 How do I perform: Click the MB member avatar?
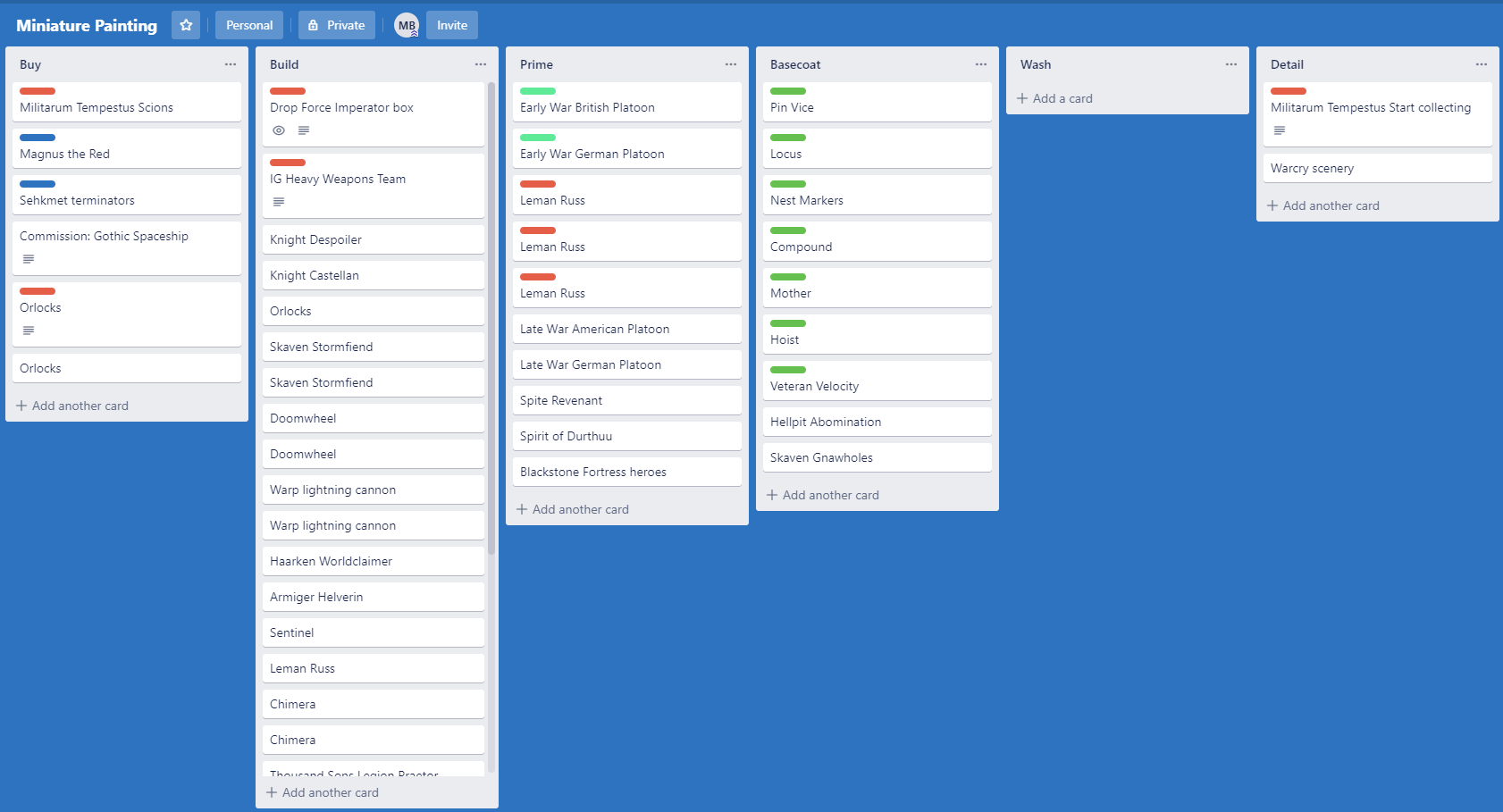pyautogui.click(x=407, y=25)
